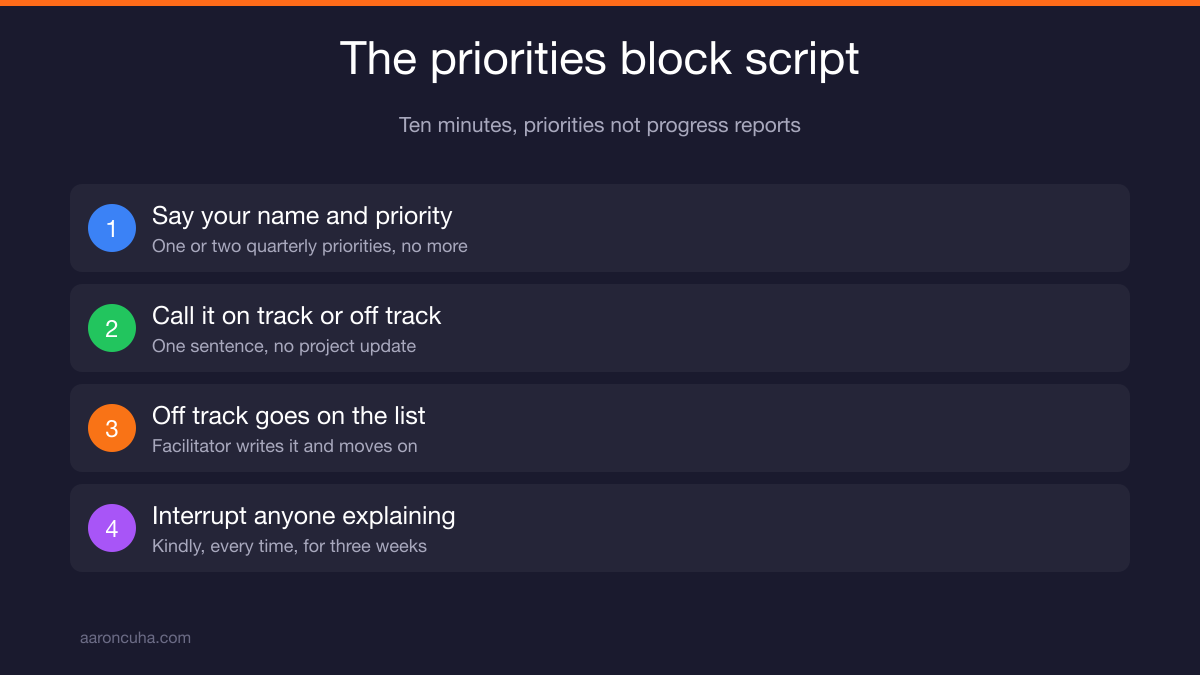
Task: Click empty area of fourth step card
Action: click(800, 528)
